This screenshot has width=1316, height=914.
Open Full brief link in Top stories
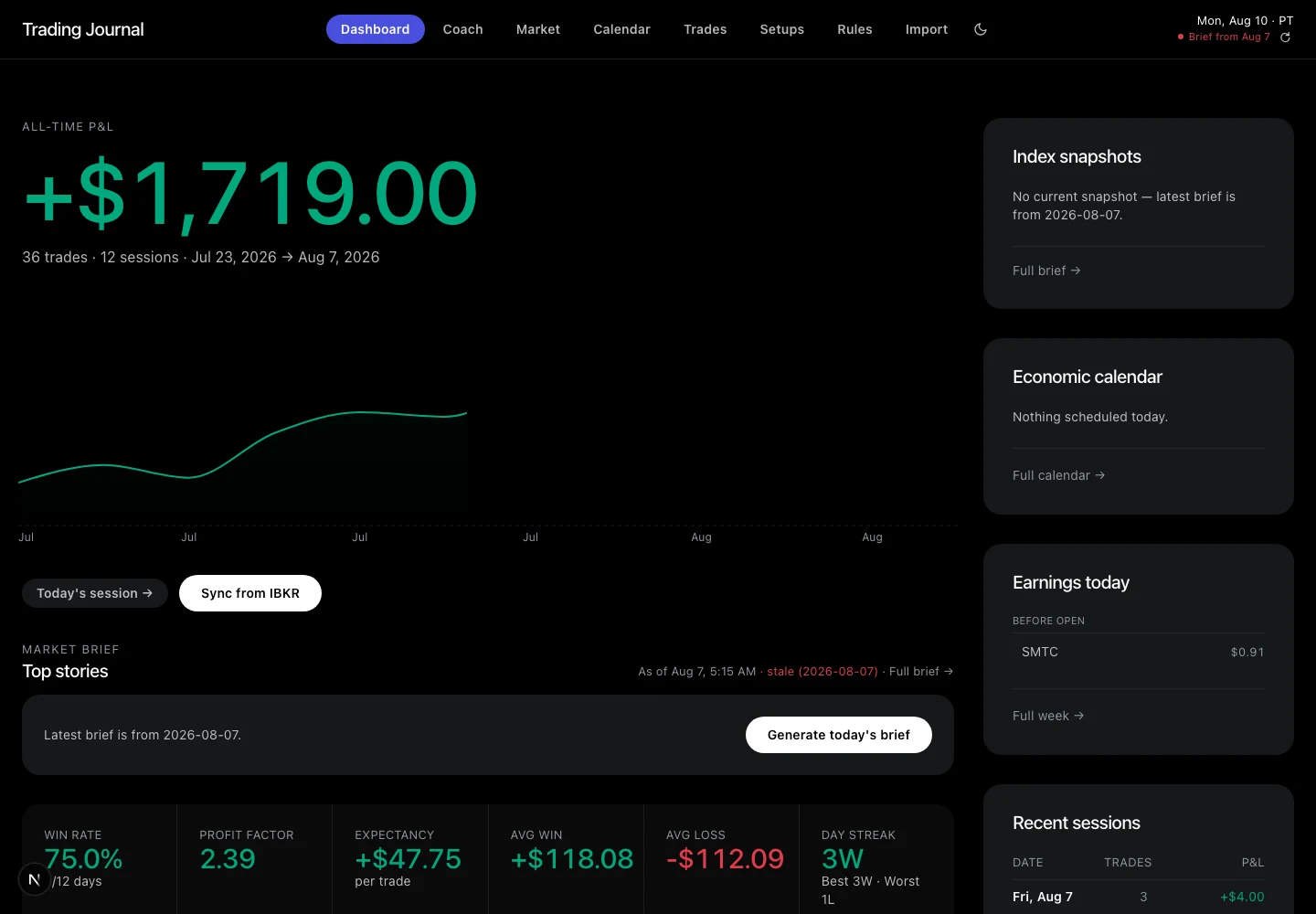point(921,671)
